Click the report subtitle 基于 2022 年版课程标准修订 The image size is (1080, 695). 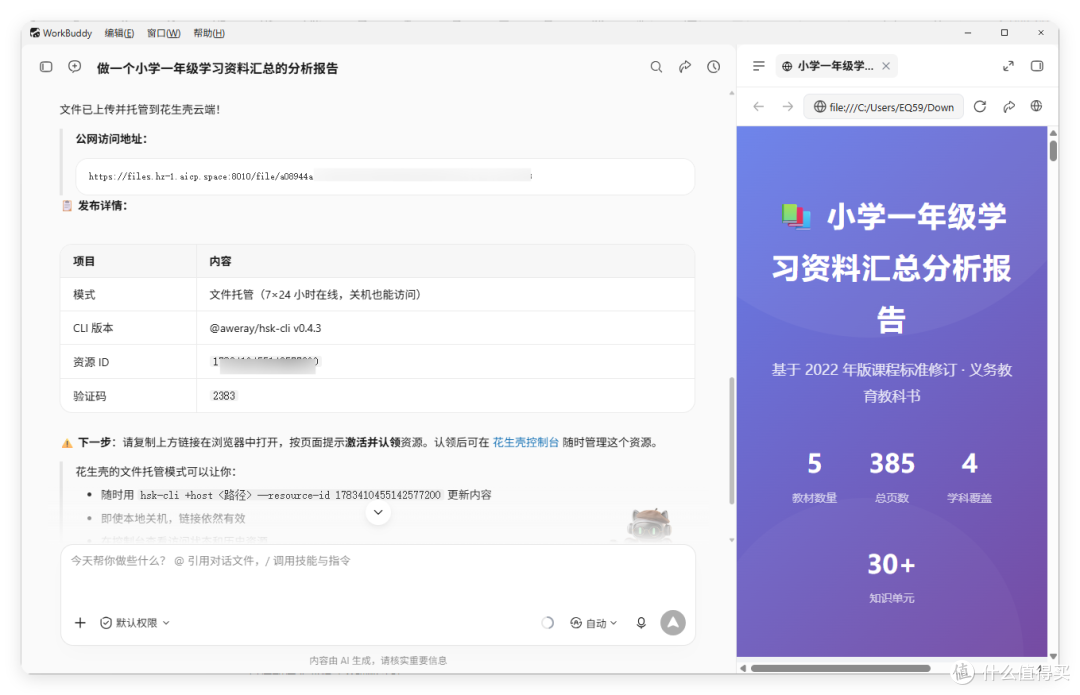[x=891, y=383]
